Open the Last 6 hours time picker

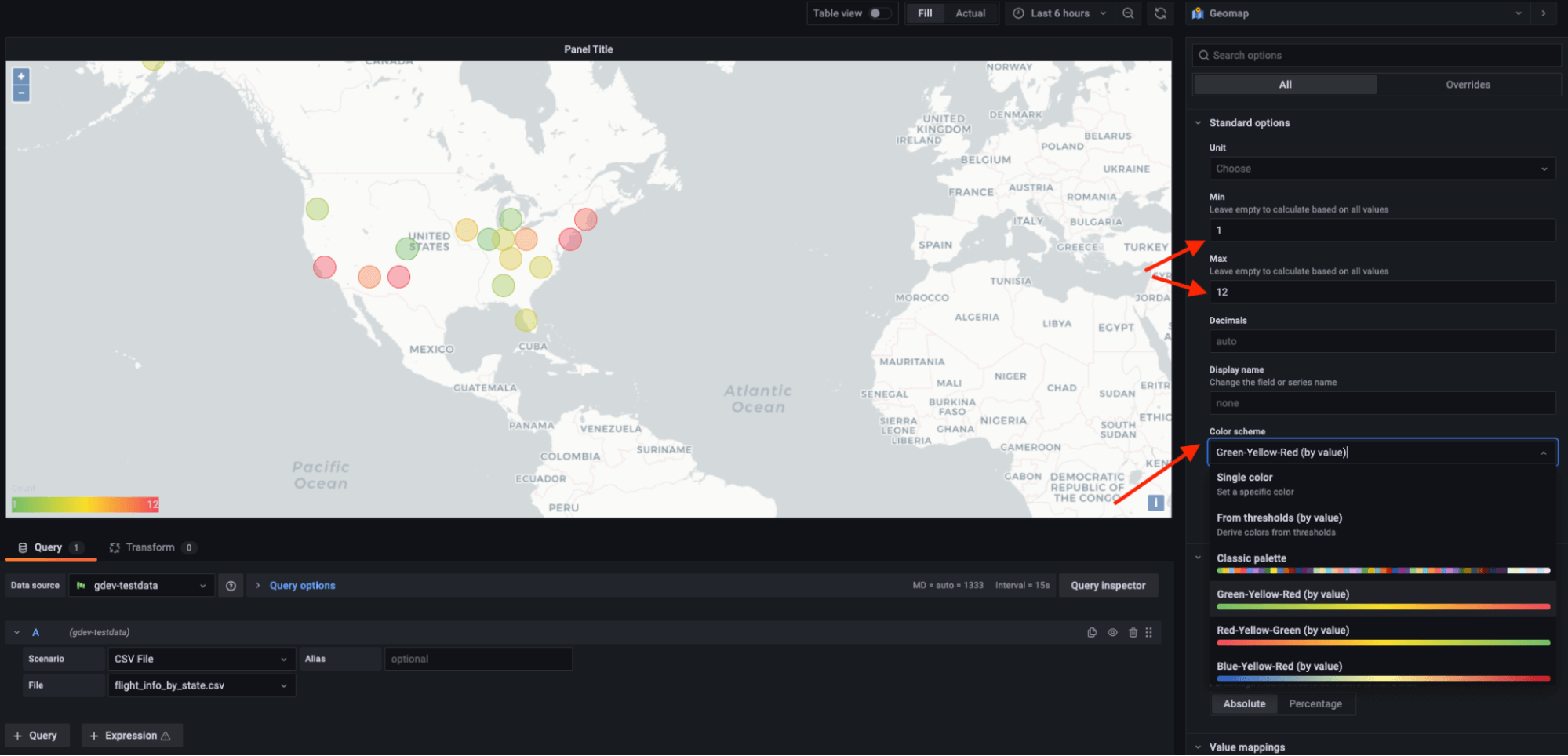point(1059,13)
